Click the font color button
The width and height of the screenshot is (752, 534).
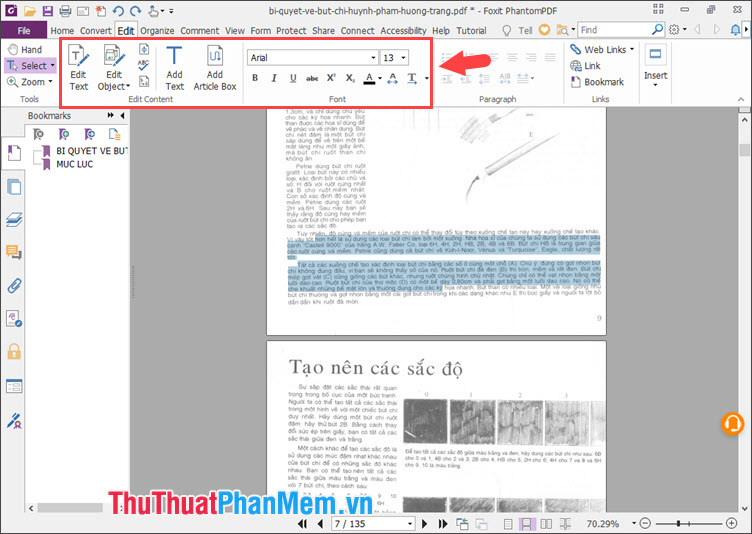pos(369,78)
